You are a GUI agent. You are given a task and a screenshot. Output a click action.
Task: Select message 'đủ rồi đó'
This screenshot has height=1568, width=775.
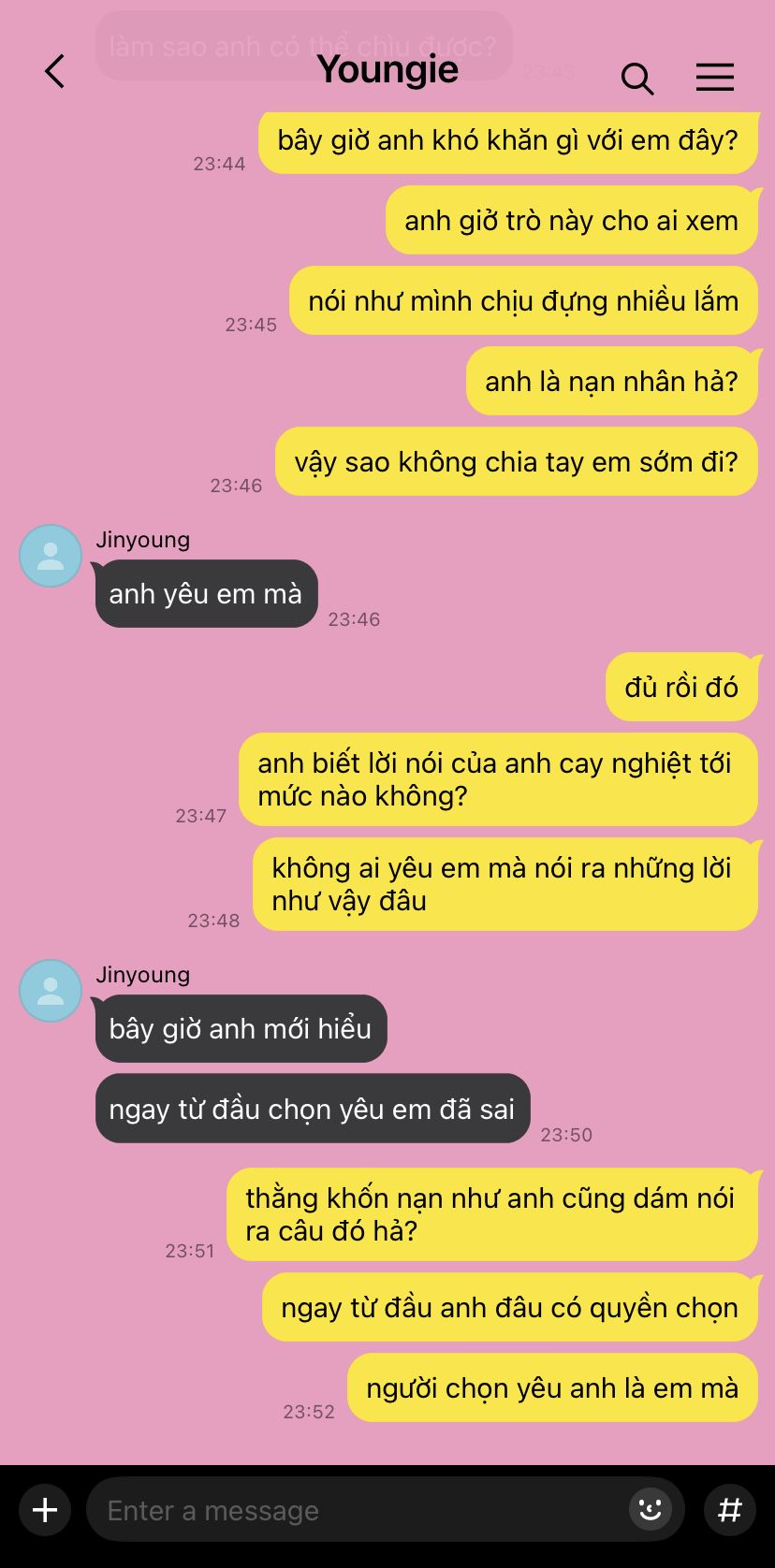(681, 687)
